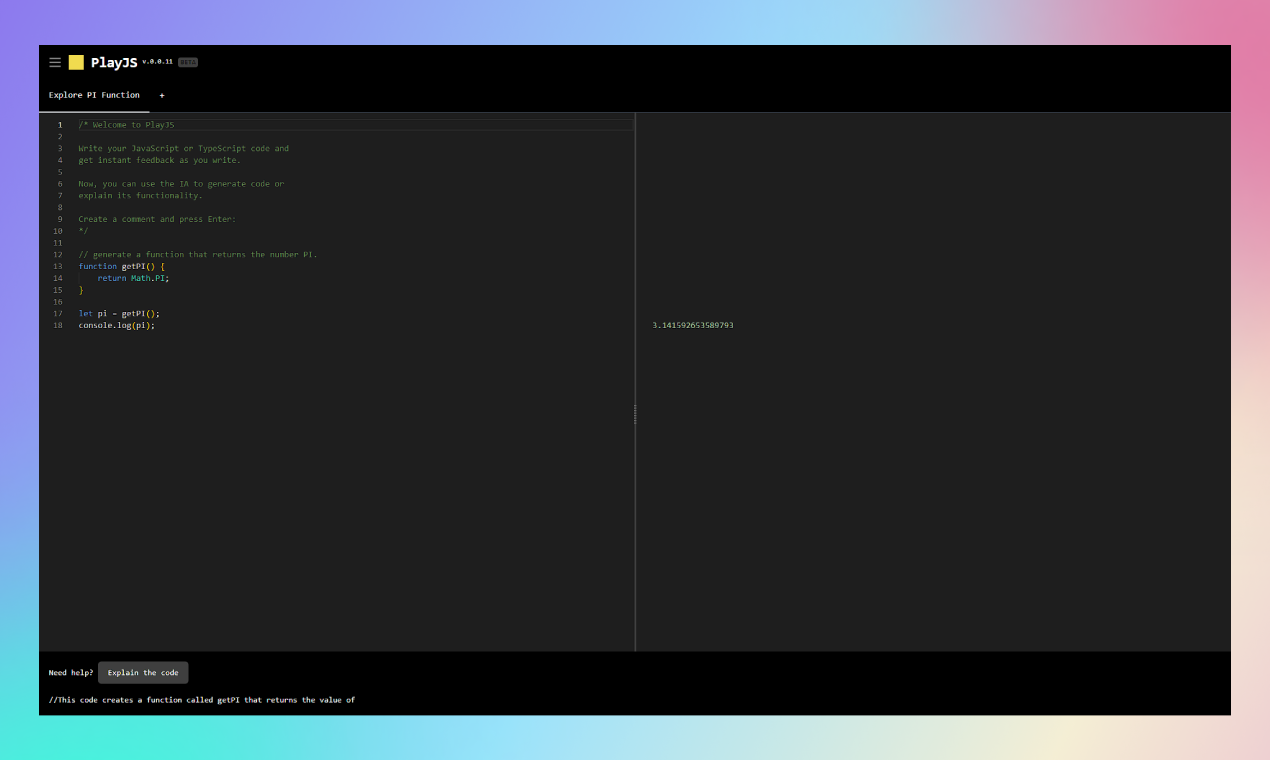Open the hamburger menu
1270x760 pixels.
tap(55, 62)
